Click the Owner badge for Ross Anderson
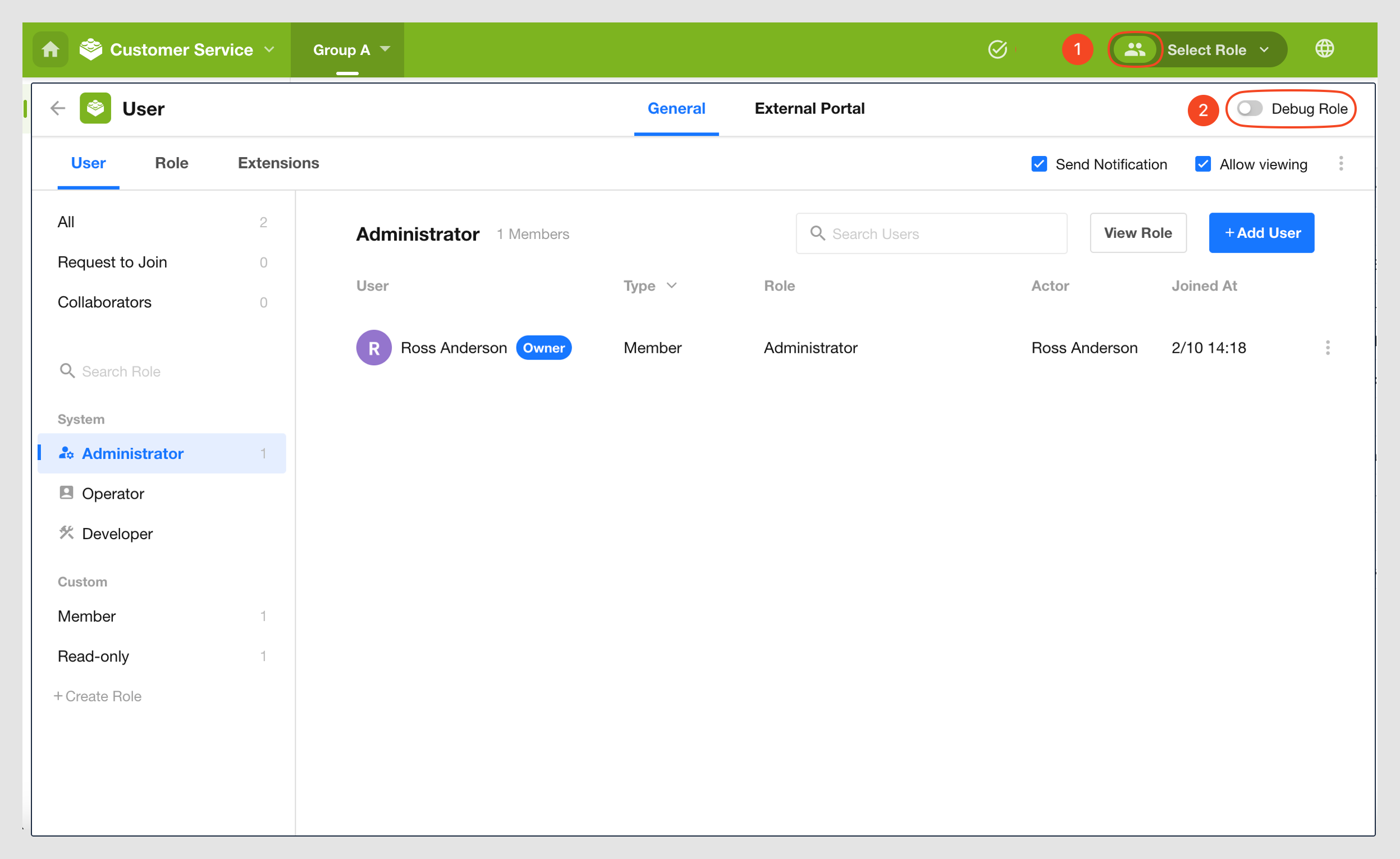 [544, 348]
